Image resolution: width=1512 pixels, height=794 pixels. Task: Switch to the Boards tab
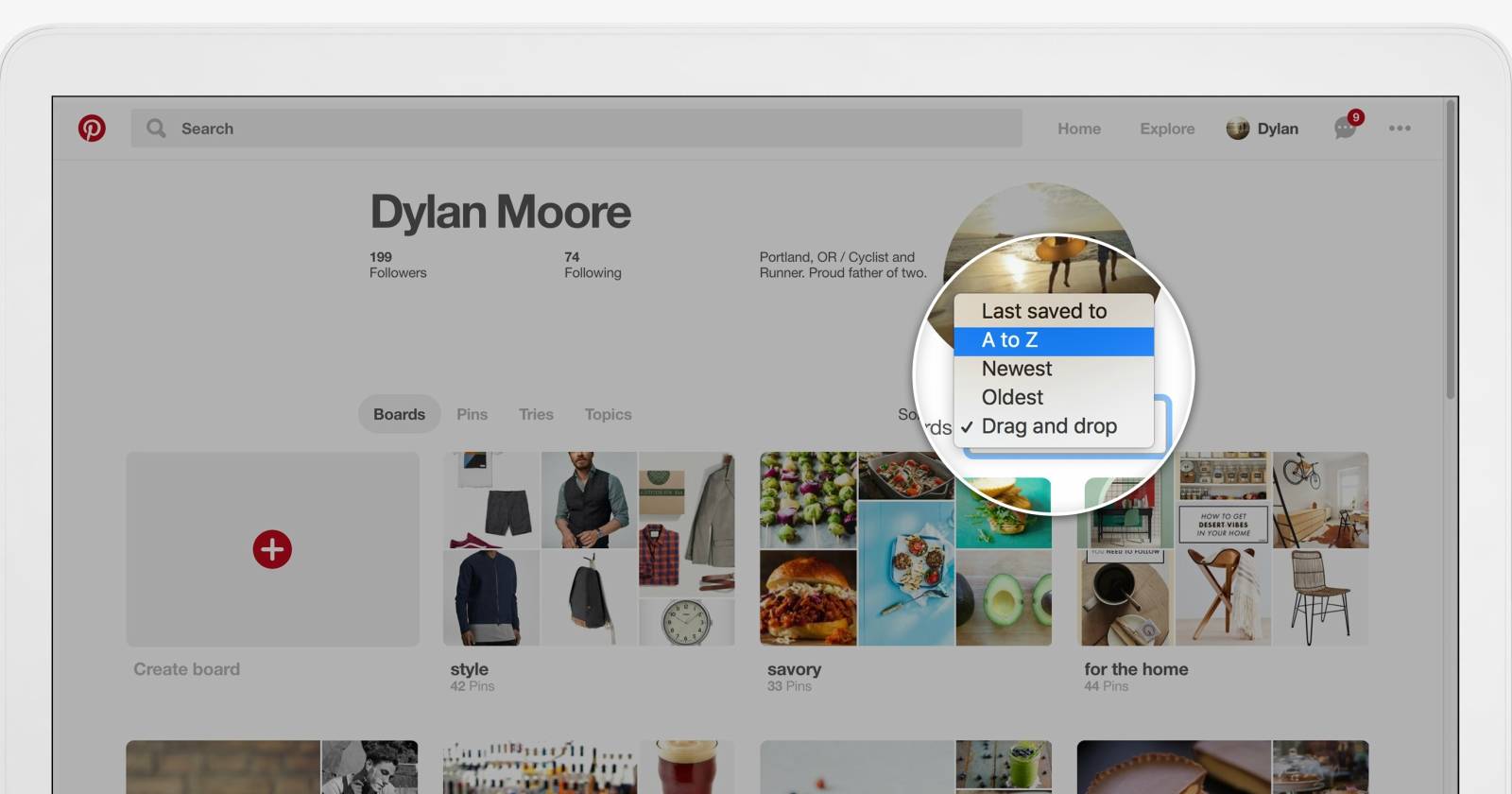399,414
